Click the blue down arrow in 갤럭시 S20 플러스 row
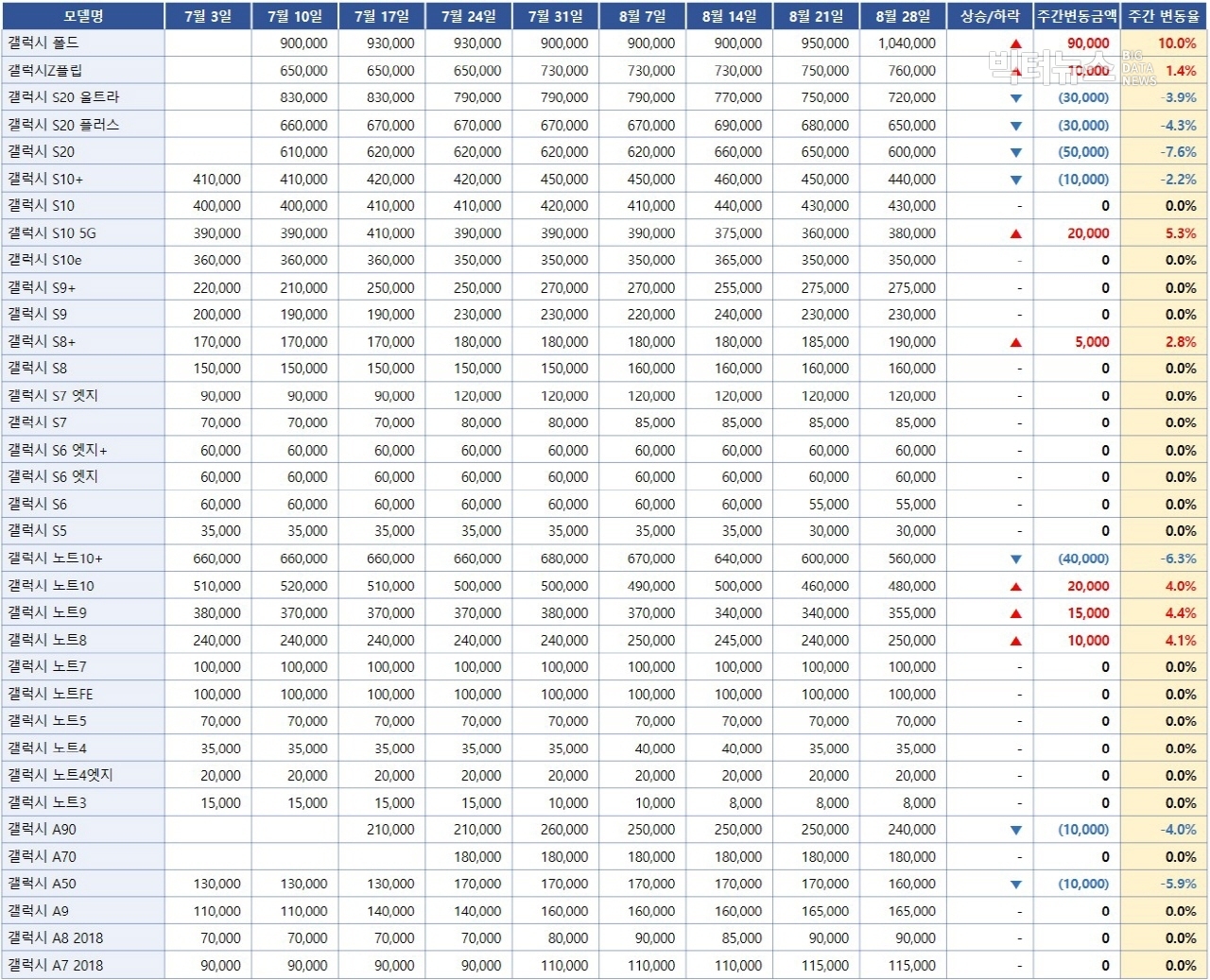Viewport: 1210px width, 980px height. coord(1015,126)
